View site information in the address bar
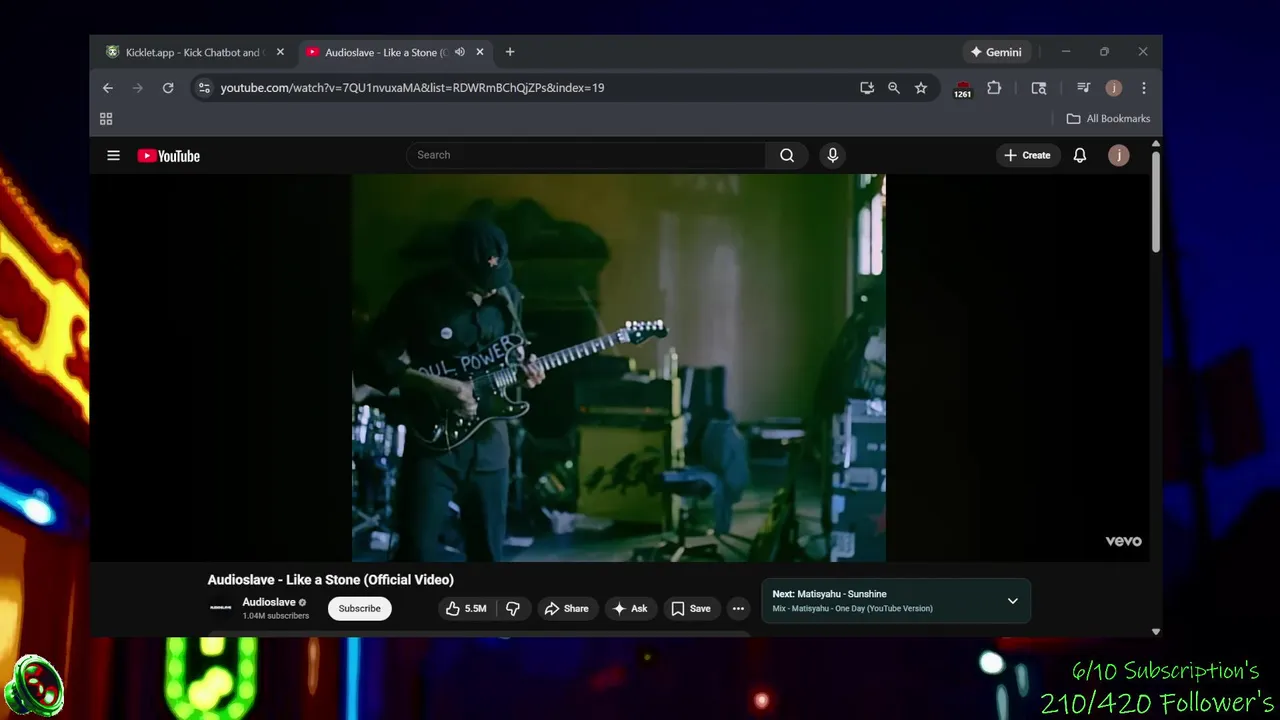 point(204,88)
